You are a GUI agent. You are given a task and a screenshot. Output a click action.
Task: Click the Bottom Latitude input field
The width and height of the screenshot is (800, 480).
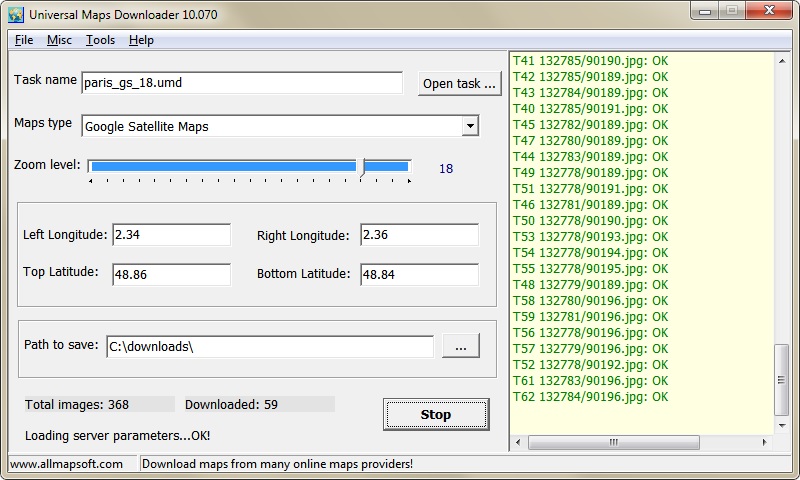pos(419,274)
